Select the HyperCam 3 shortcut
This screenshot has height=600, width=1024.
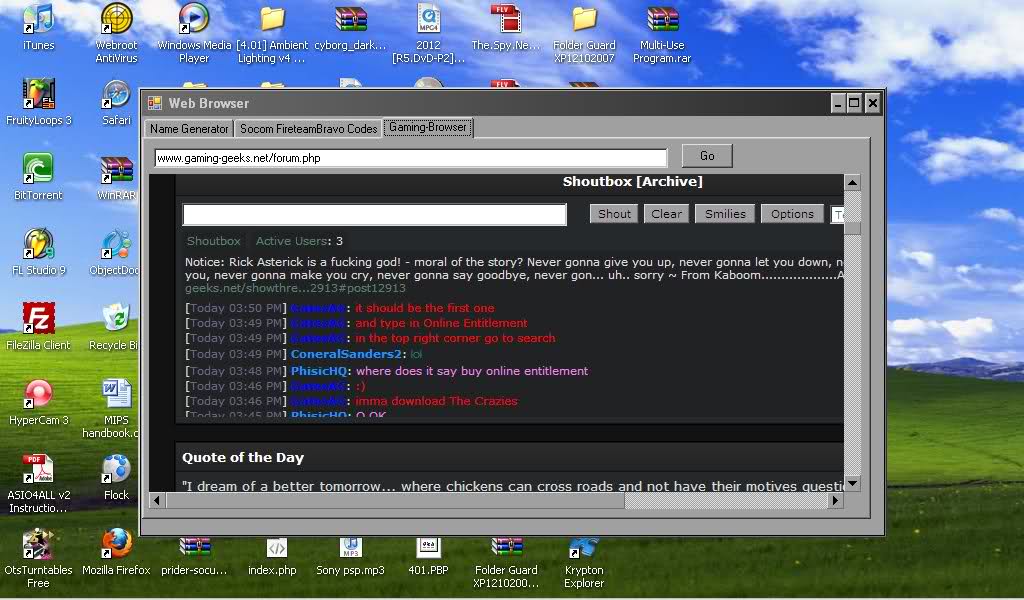point(39,402)
